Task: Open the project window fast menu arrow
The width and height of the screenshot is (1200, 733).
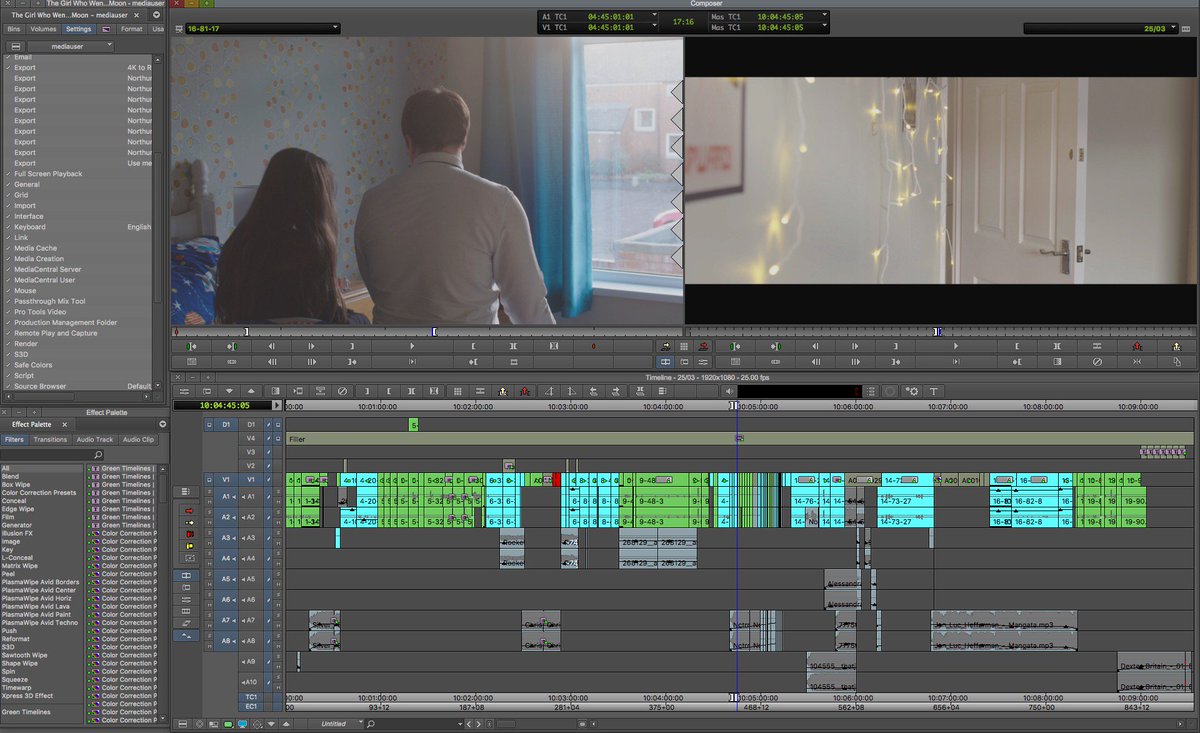Action: pos(156,15)
